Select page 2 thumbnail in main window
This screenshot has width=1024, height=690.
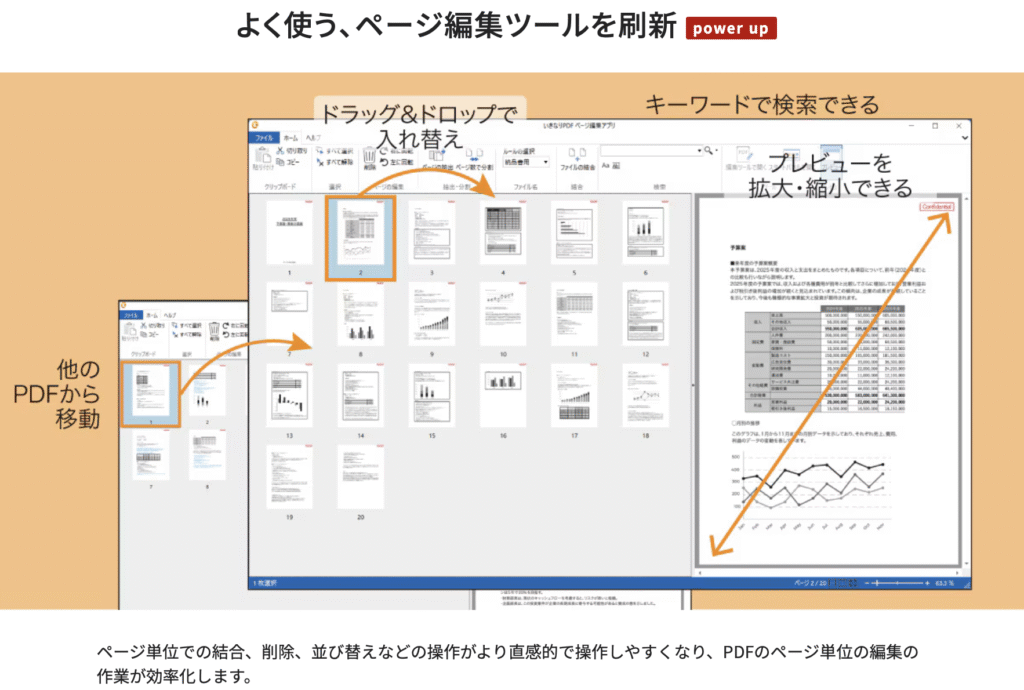coord(360,232)
